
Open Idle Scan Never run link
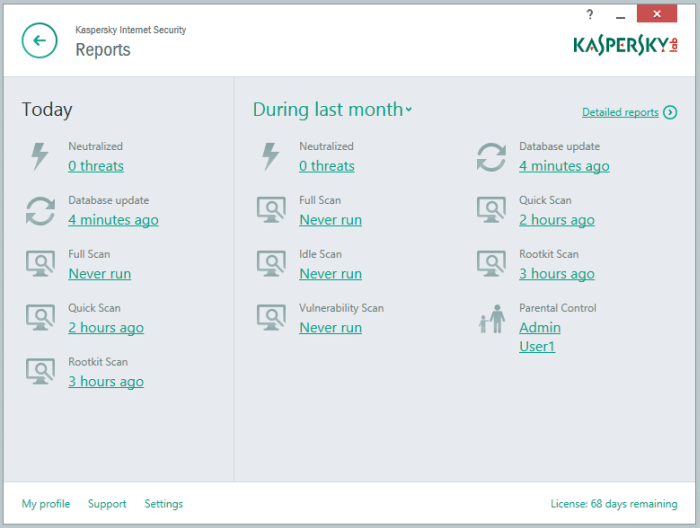[330, 274]
